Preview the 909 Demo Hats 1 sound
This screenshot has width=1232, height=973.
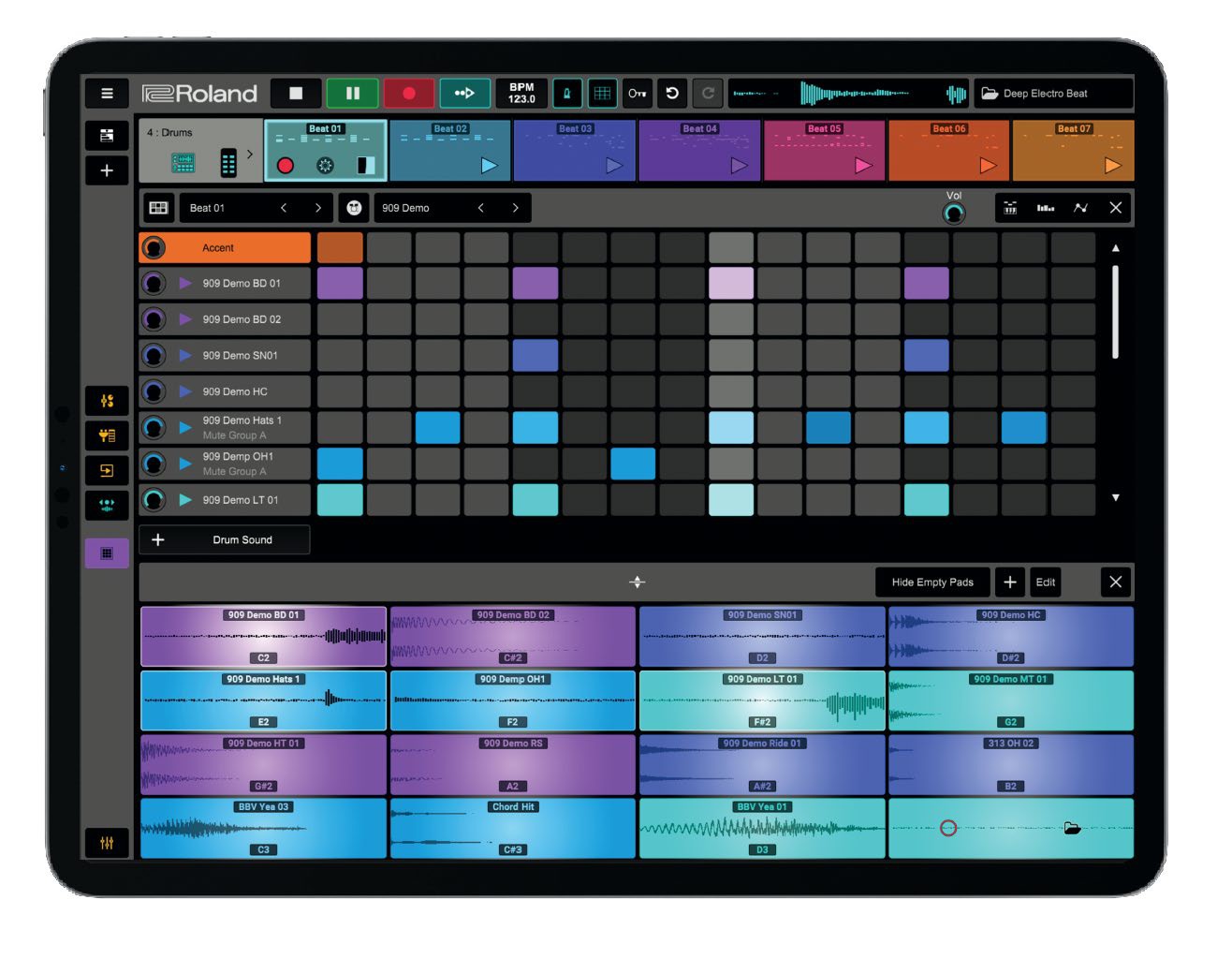[185, 428]
